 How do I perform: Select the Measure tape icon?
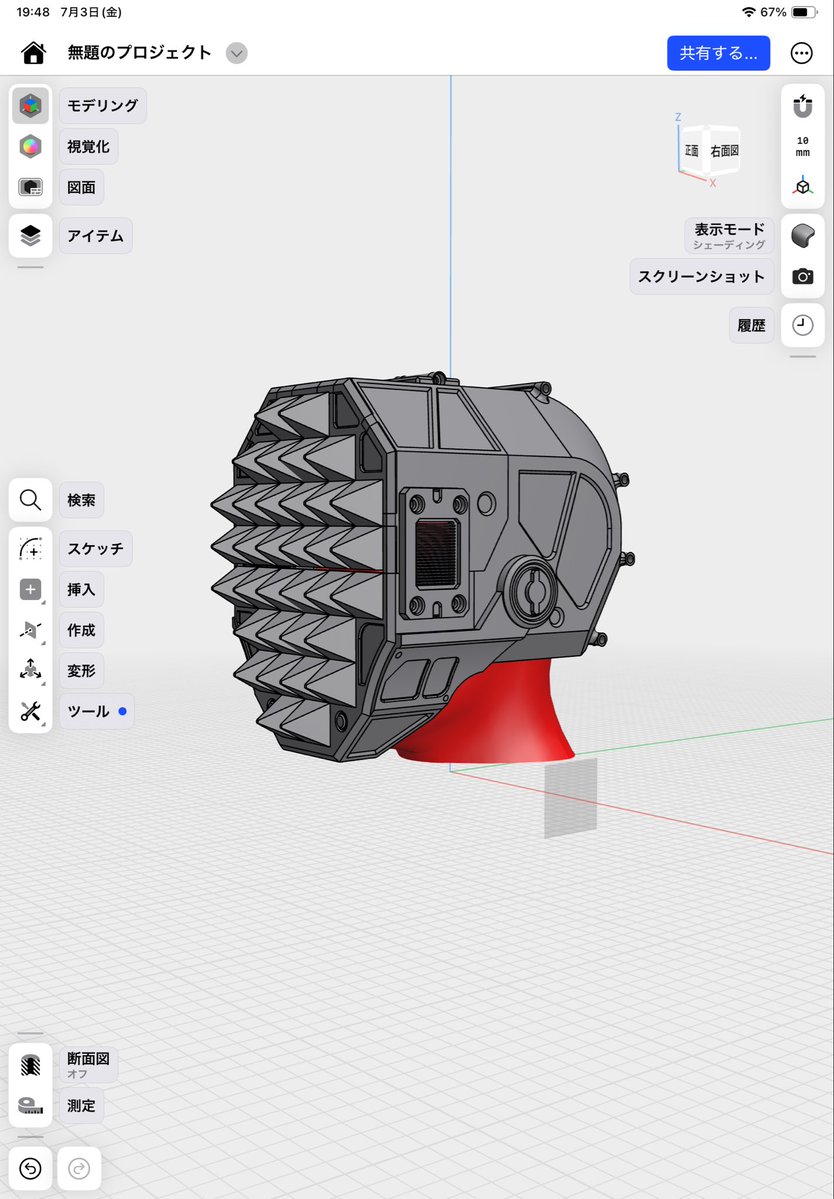click(31, 1105)
